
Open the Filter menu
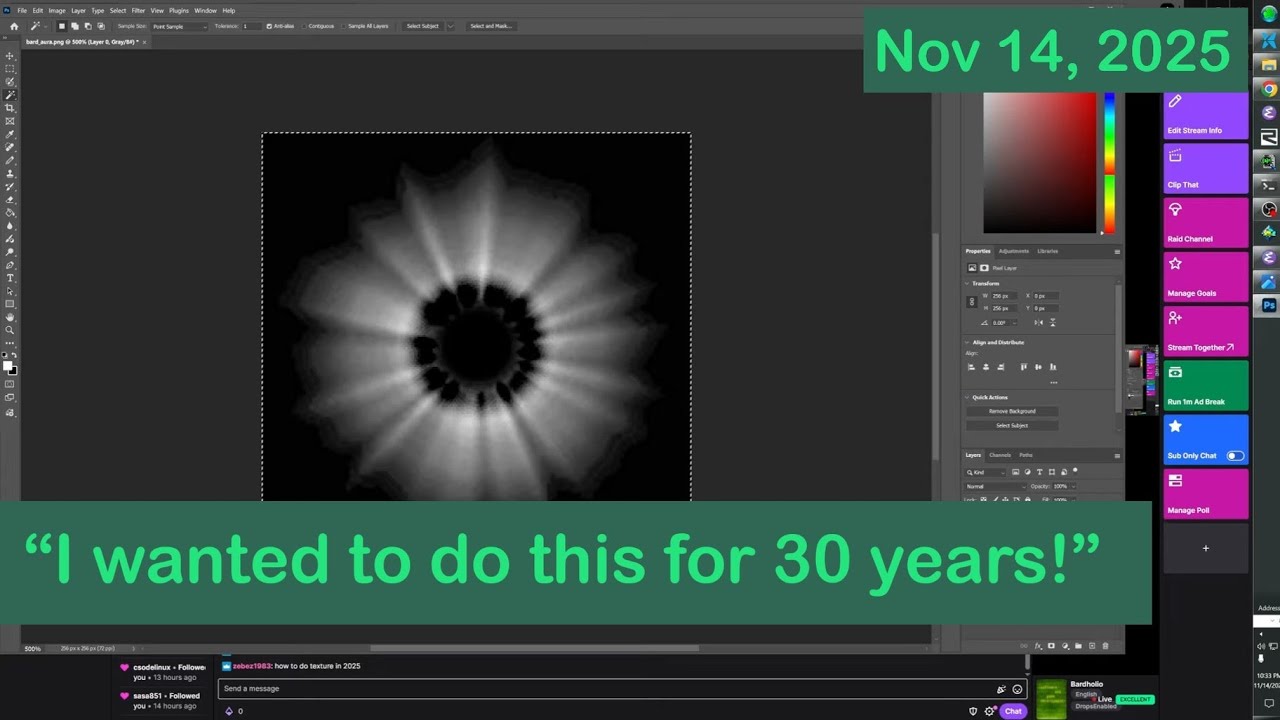[x=138, y=10]
